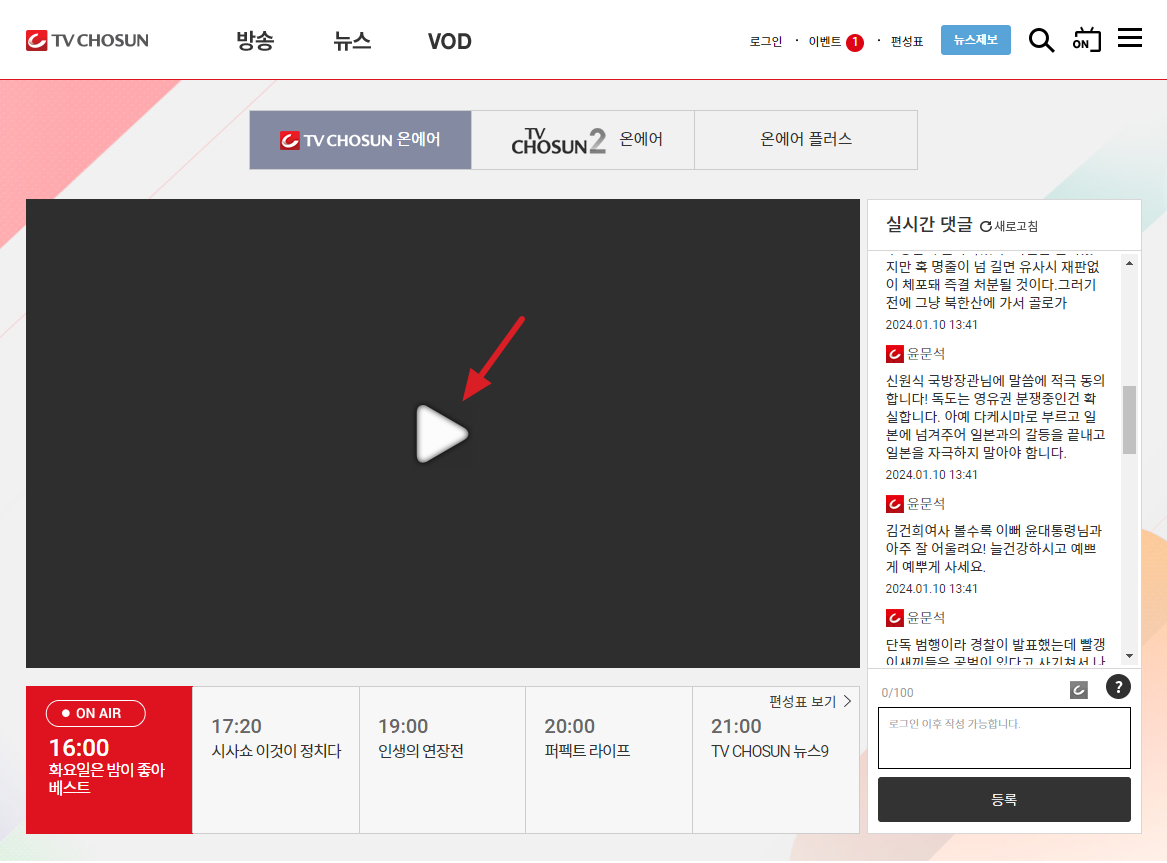This screenshot has width=1167, height=863.
Task: Switch to 온에어 플러스 tab
Action: coord(806,140)
